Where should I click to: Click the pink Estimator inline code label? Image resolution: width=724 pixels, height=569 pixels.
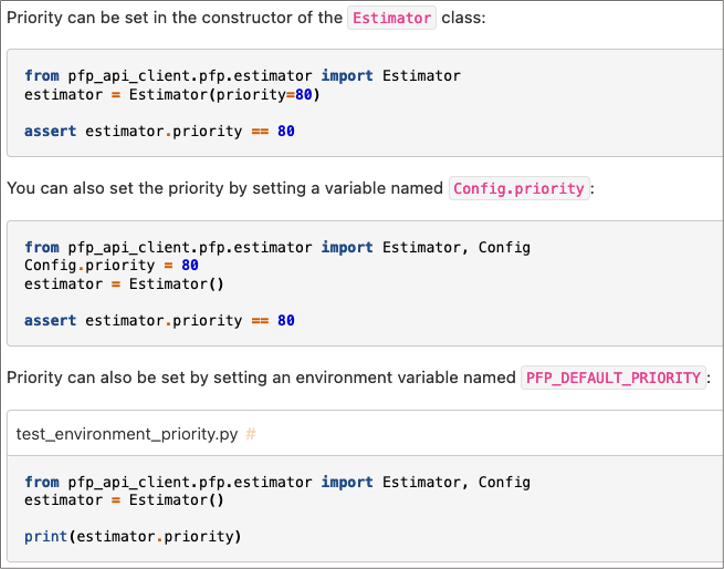pyautogui.click(x=391, y=19)
